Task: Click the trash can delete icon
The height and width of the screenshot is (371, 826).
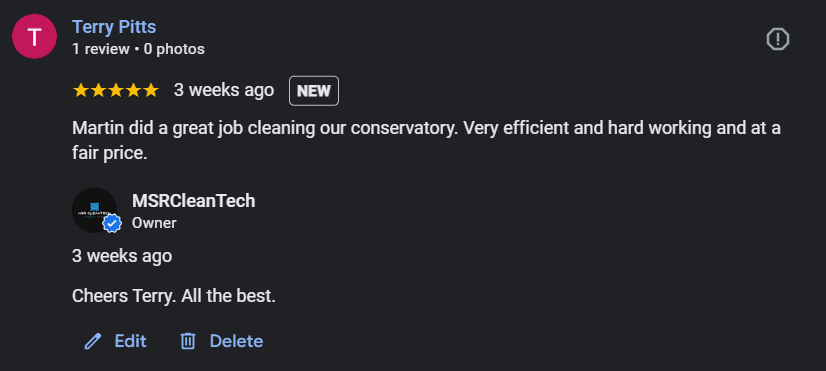Action: pyautogui.click(x=188, y=341)
